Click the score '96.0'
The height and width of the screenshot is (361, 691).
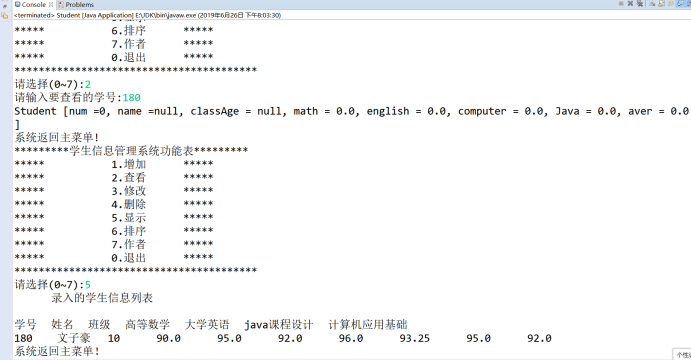pyautogui.click(x=351, y=338)
